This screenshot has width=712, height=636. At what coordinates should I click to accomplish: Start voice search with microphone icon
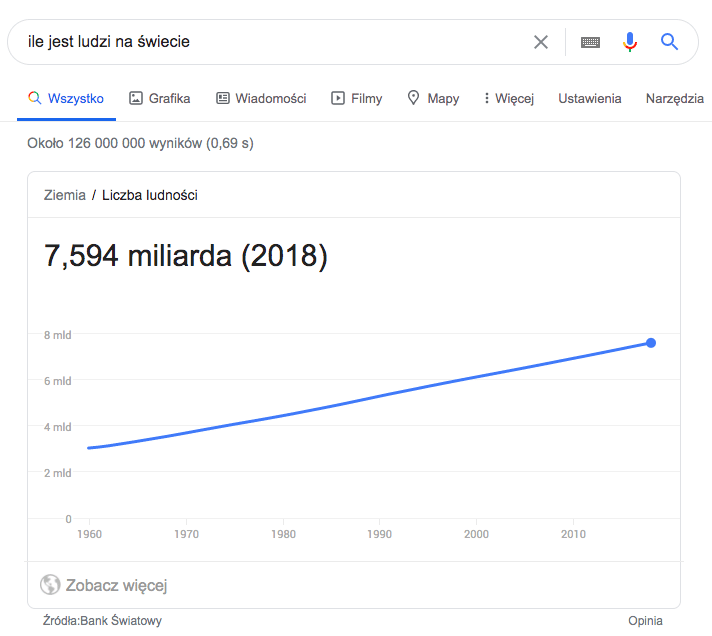(x=629, y=42)
